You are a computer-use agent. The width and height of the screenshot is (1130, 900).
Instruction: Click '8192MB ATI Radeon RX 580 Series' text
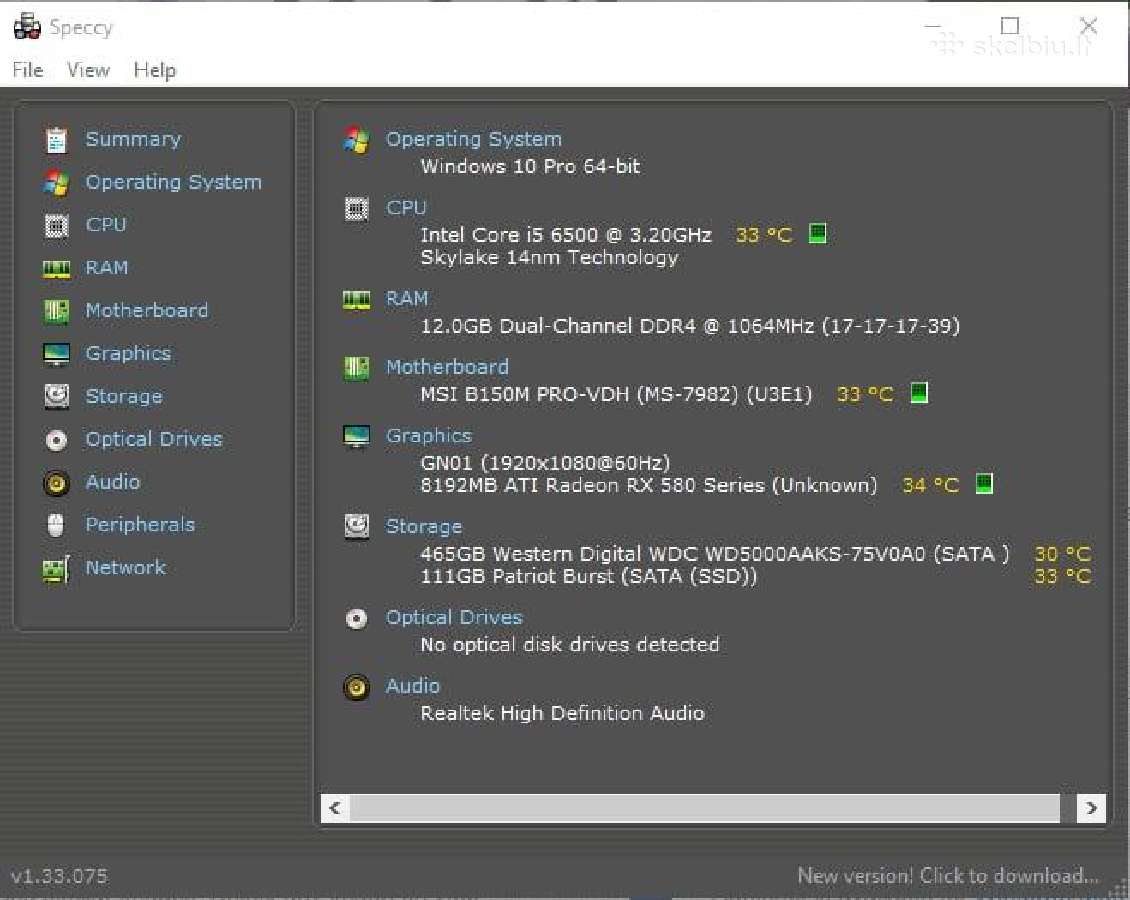649,486
